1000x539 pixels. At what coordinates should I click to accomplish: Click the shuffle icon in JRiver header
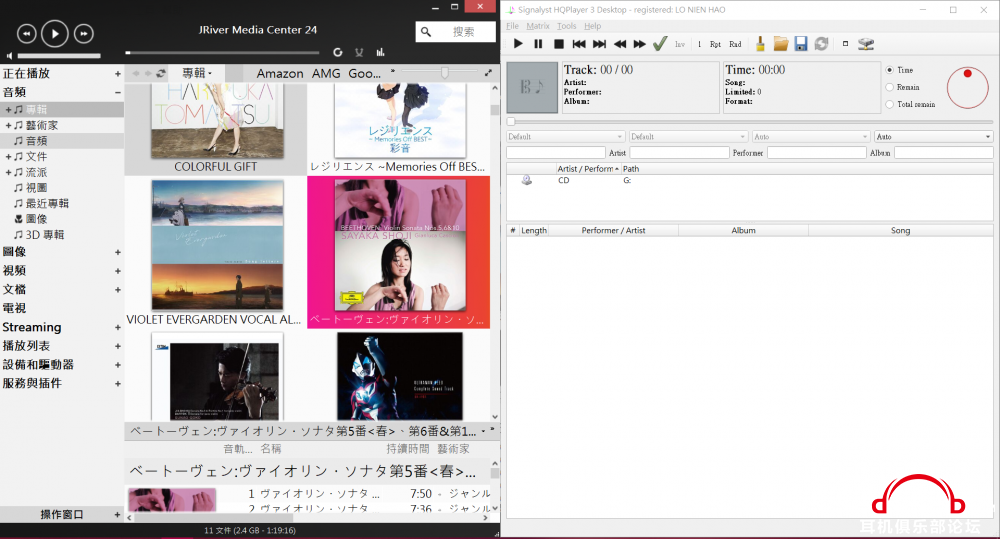click(x=359, y=52)
